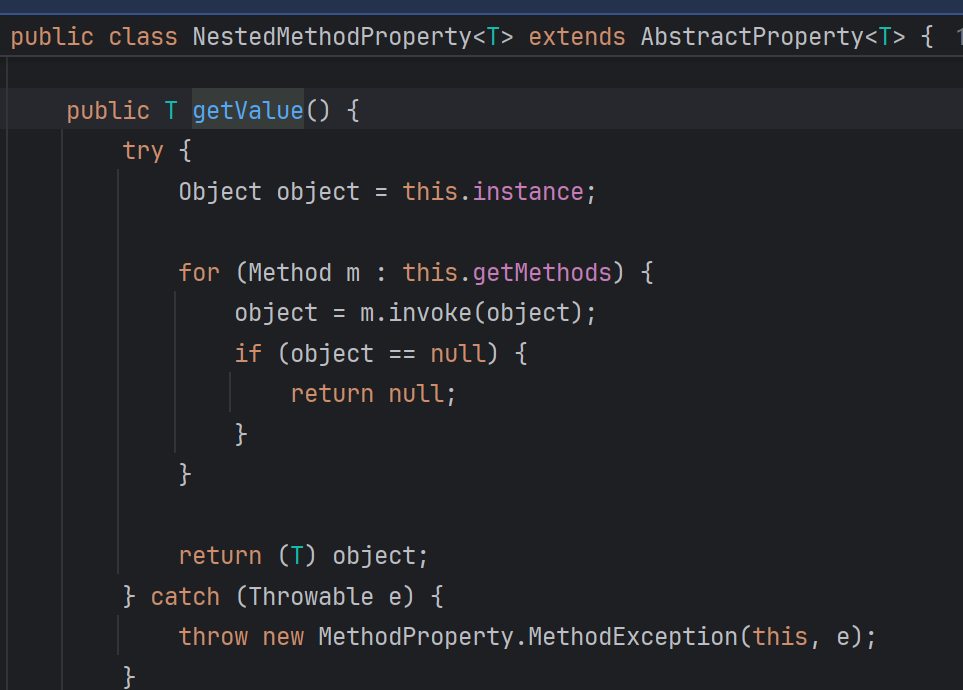Click MethodProperty in the throw statement
963x690 pixels.
click(x=416, y=637)
